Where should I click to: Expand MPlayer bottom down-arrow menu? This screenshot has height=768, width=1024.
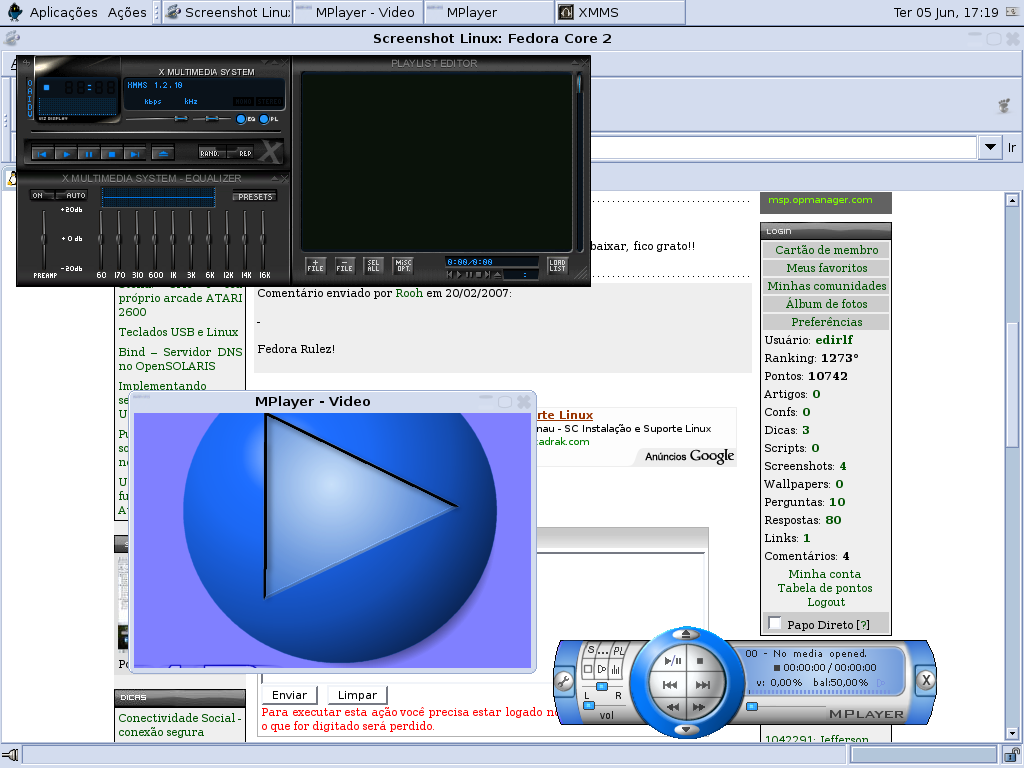(685, 729)
